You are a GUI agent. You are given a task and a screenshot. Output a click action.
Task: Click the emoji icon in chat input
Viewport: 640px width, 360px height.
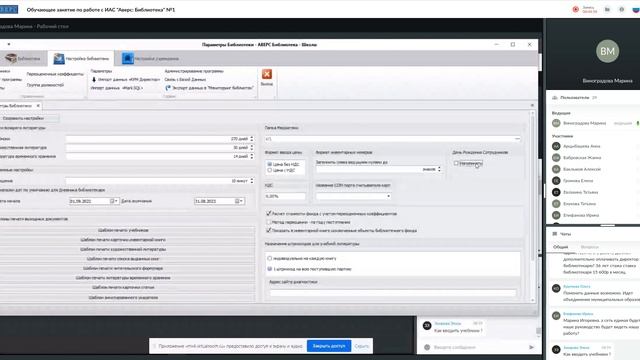click(427, 347)
